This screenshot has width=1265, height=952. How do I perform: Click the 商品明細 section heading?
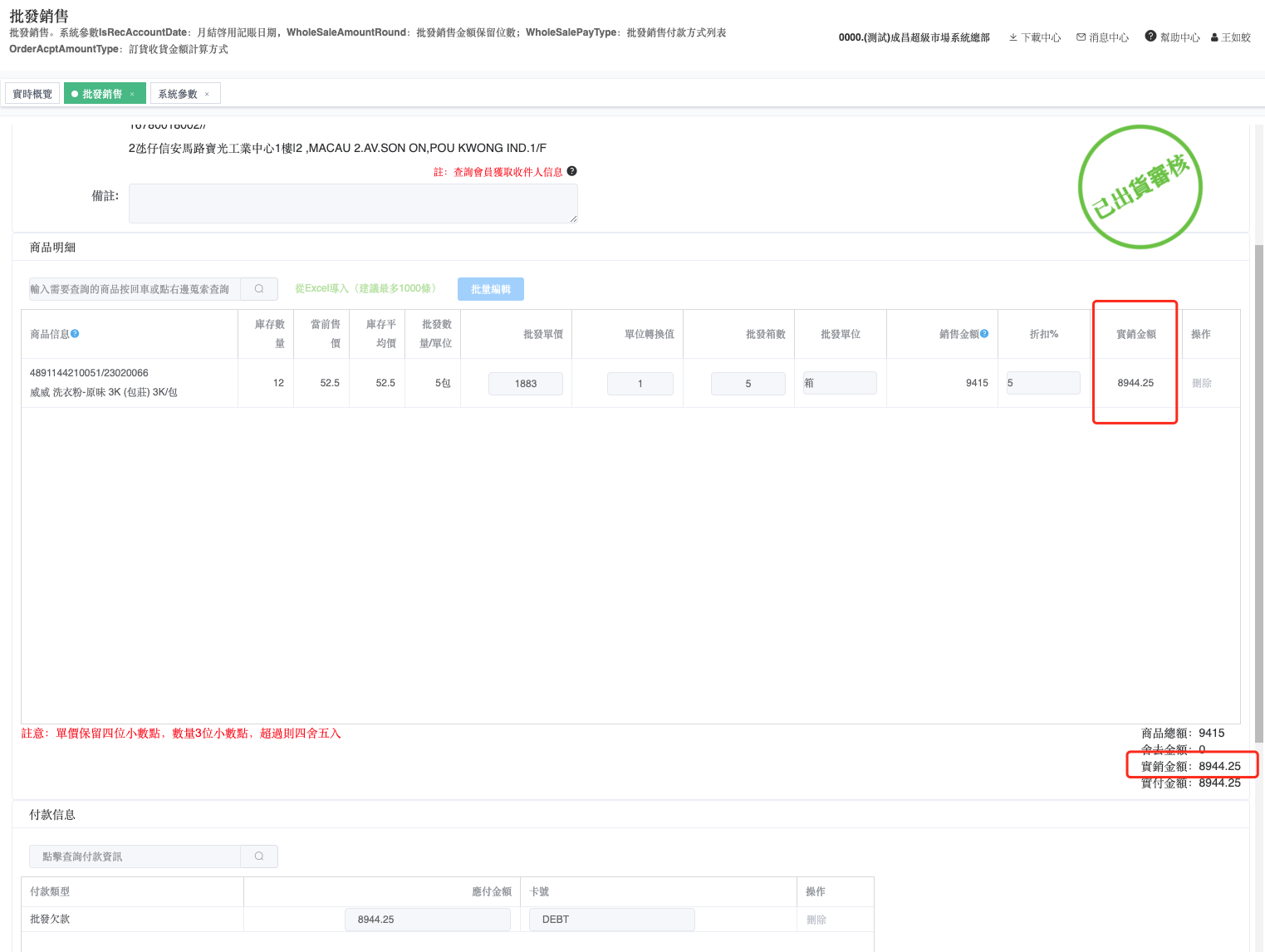tap(52, 247)
